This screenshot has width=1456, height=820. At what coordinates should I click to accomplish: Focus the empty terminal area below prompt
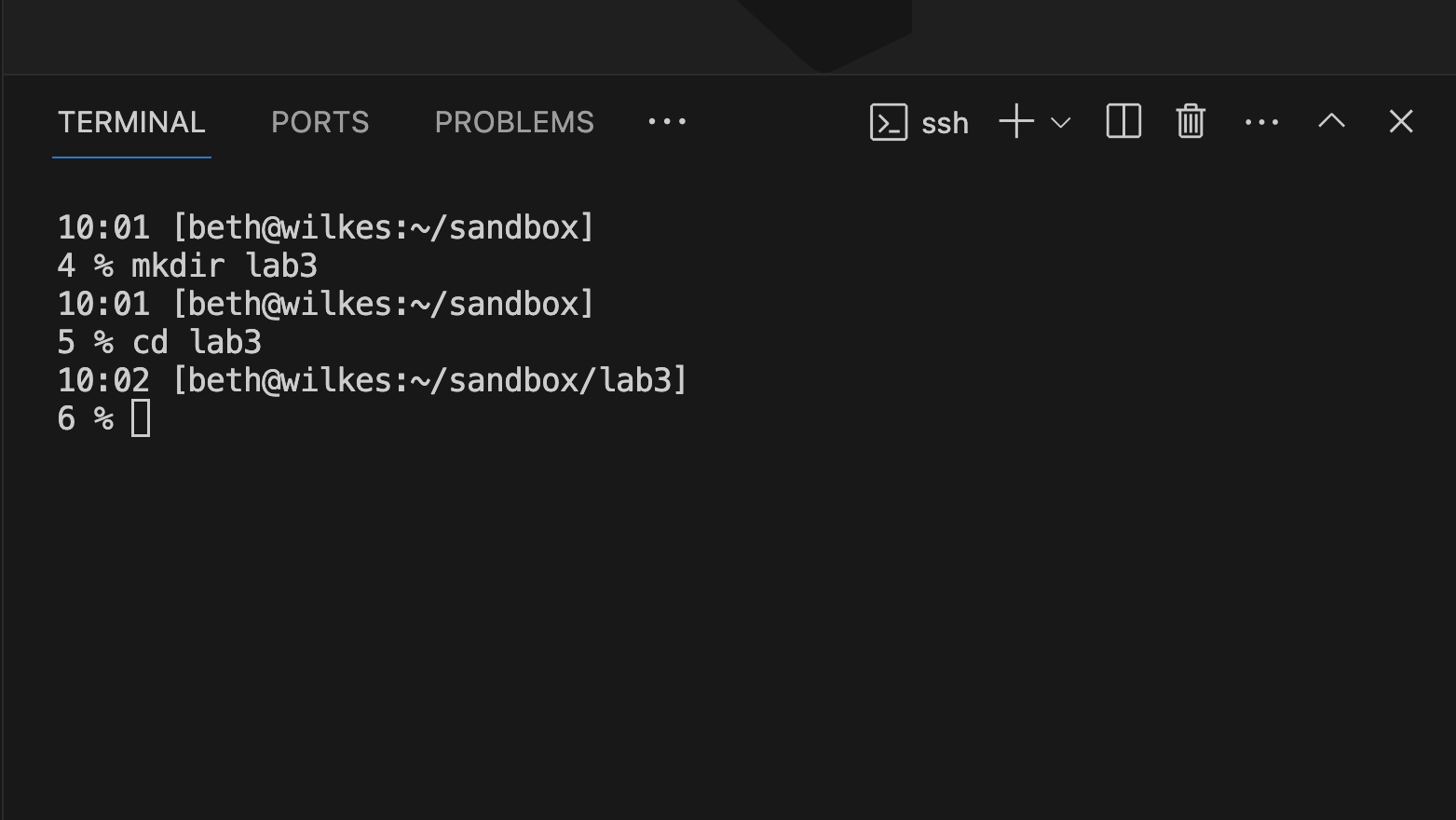point(727,615)
